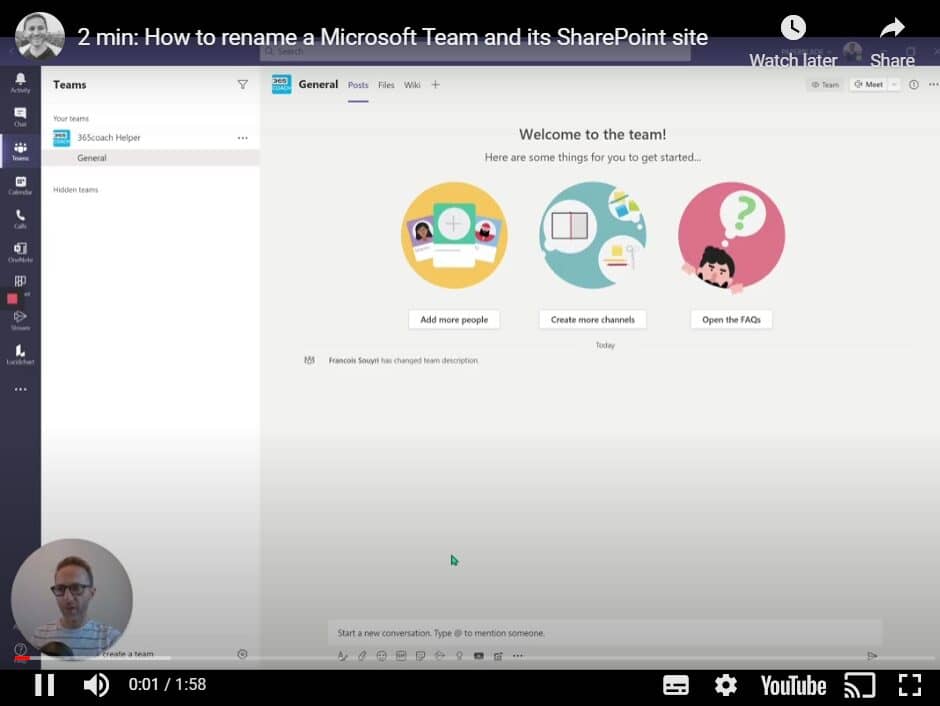The height and width of the screenshot is (706, 940).
Task: Switch to the Files tab
Action: coord(386,85)
